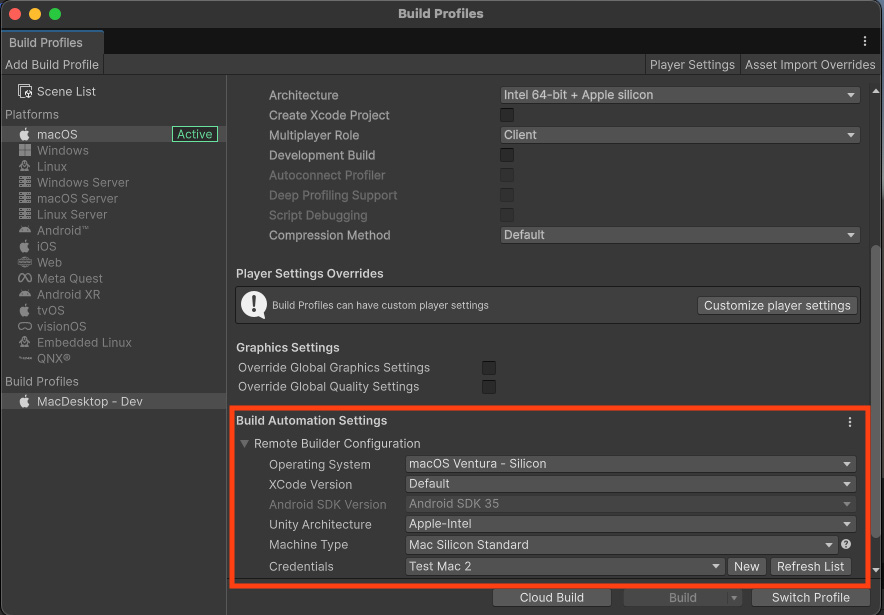Click the Cloud Build button
Image resolution: width=884 pixels, height=615 pixels.
point(551,598)
